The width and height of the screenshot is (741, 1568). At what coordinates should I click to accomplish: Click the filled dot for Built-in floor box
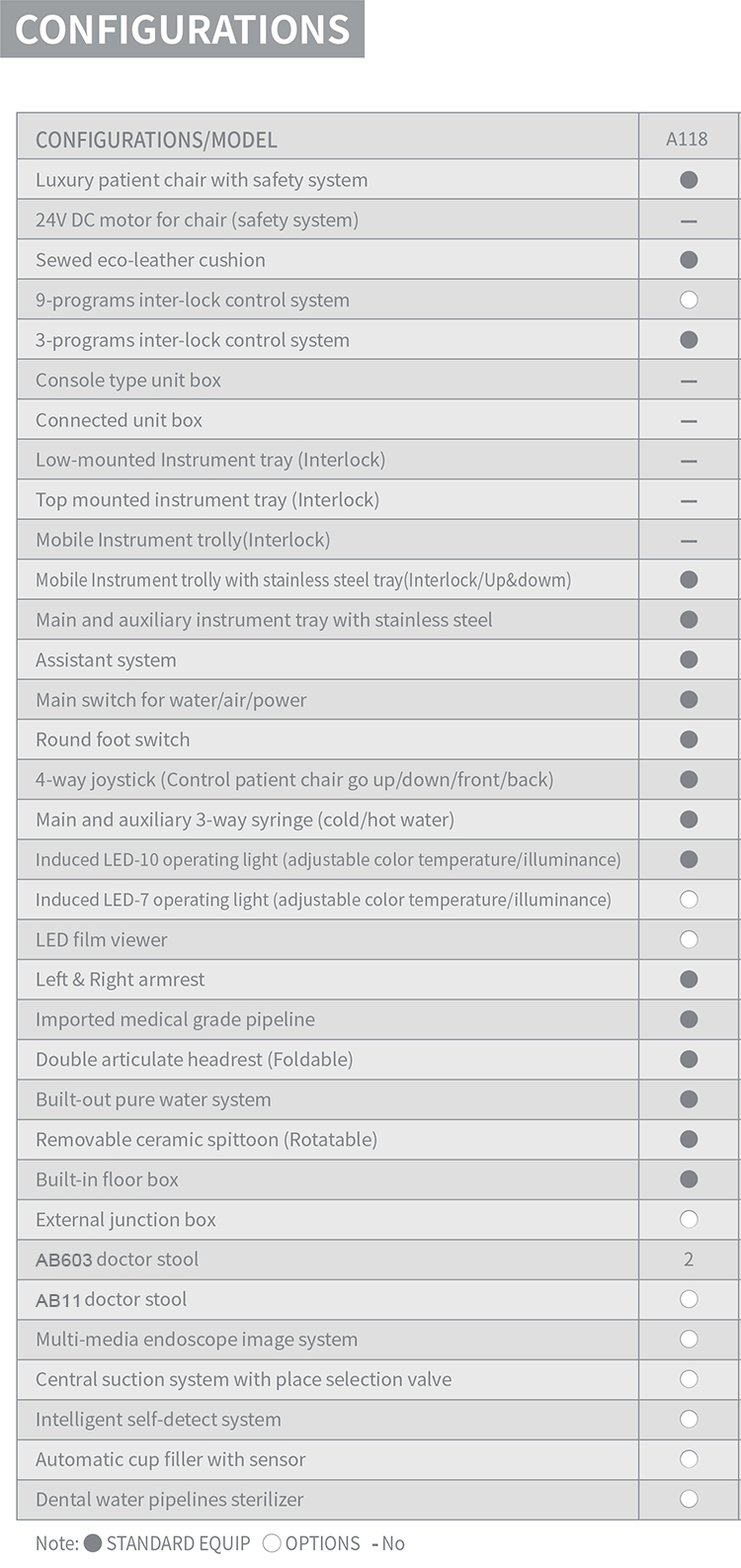(x=689, y=1179)
